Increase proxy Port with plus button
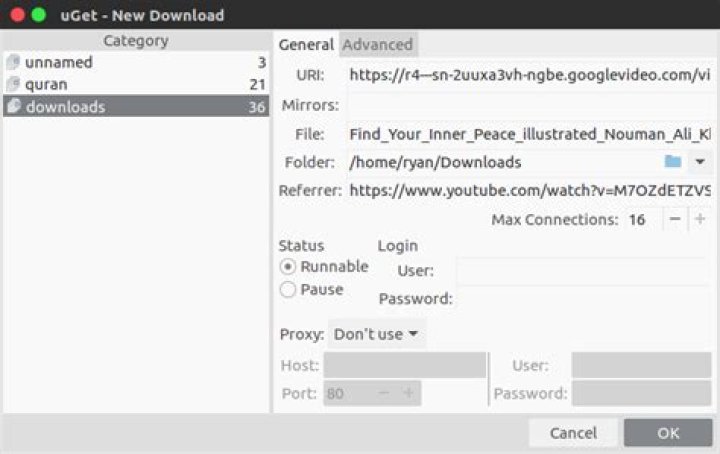This screenshot has height=454, width=720. point(408,393)
